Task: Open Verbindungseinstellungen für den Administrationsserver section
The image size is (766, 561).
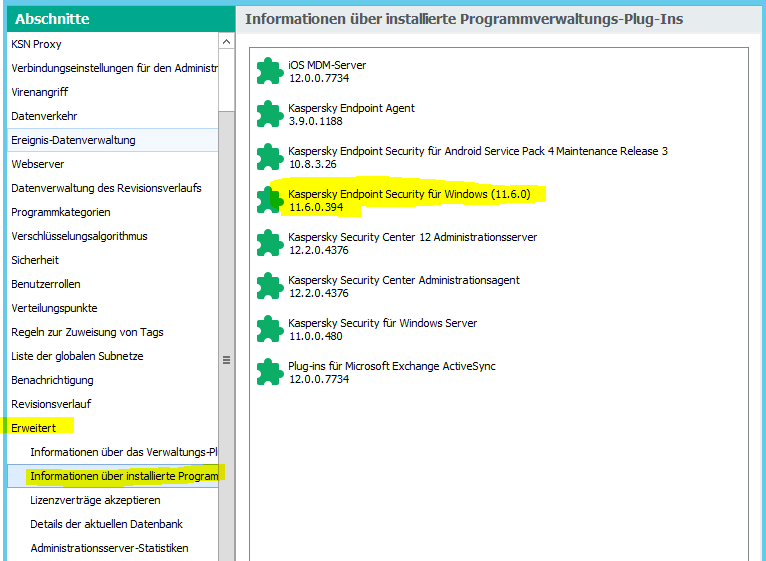Action: pos(113,68)
